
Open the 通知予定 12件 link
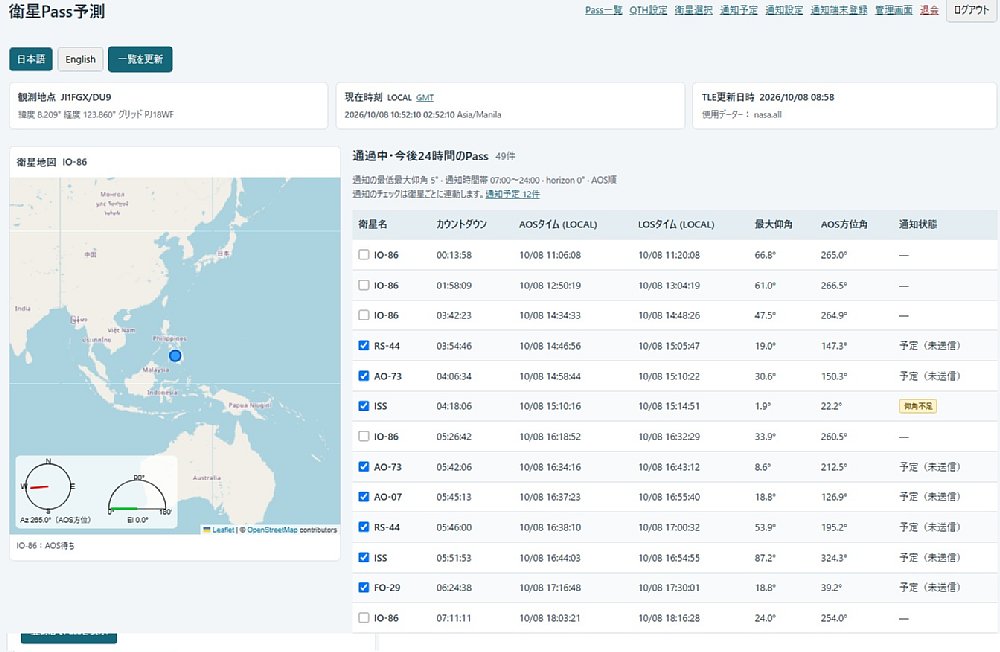click(513, 194)
